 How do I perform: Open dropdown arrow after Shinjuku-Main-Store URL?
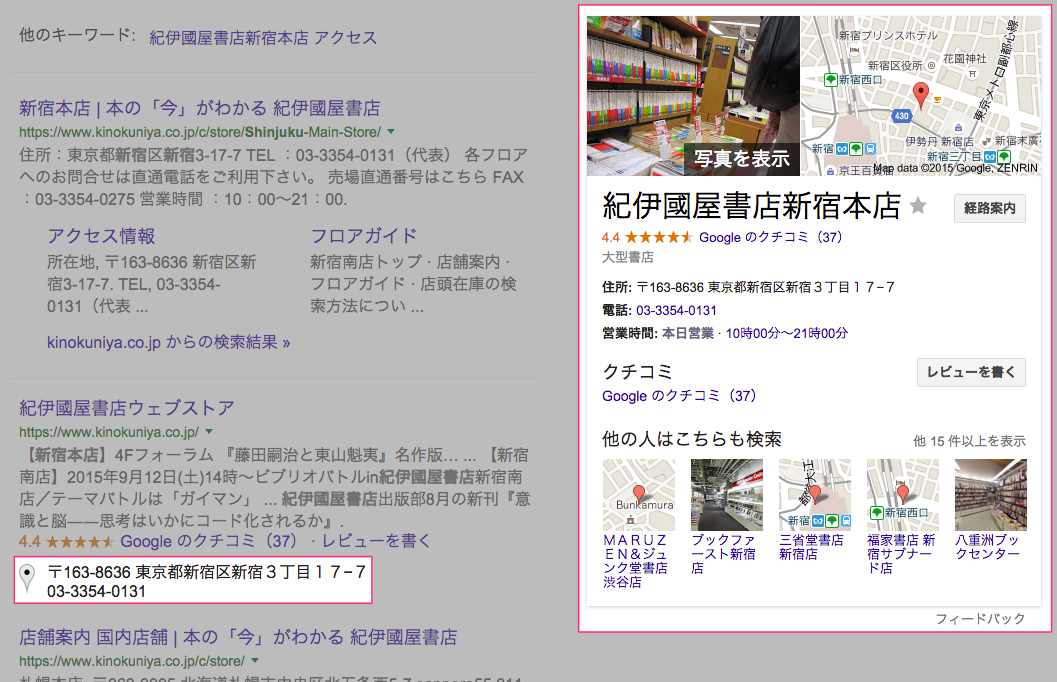coord(391,132)
